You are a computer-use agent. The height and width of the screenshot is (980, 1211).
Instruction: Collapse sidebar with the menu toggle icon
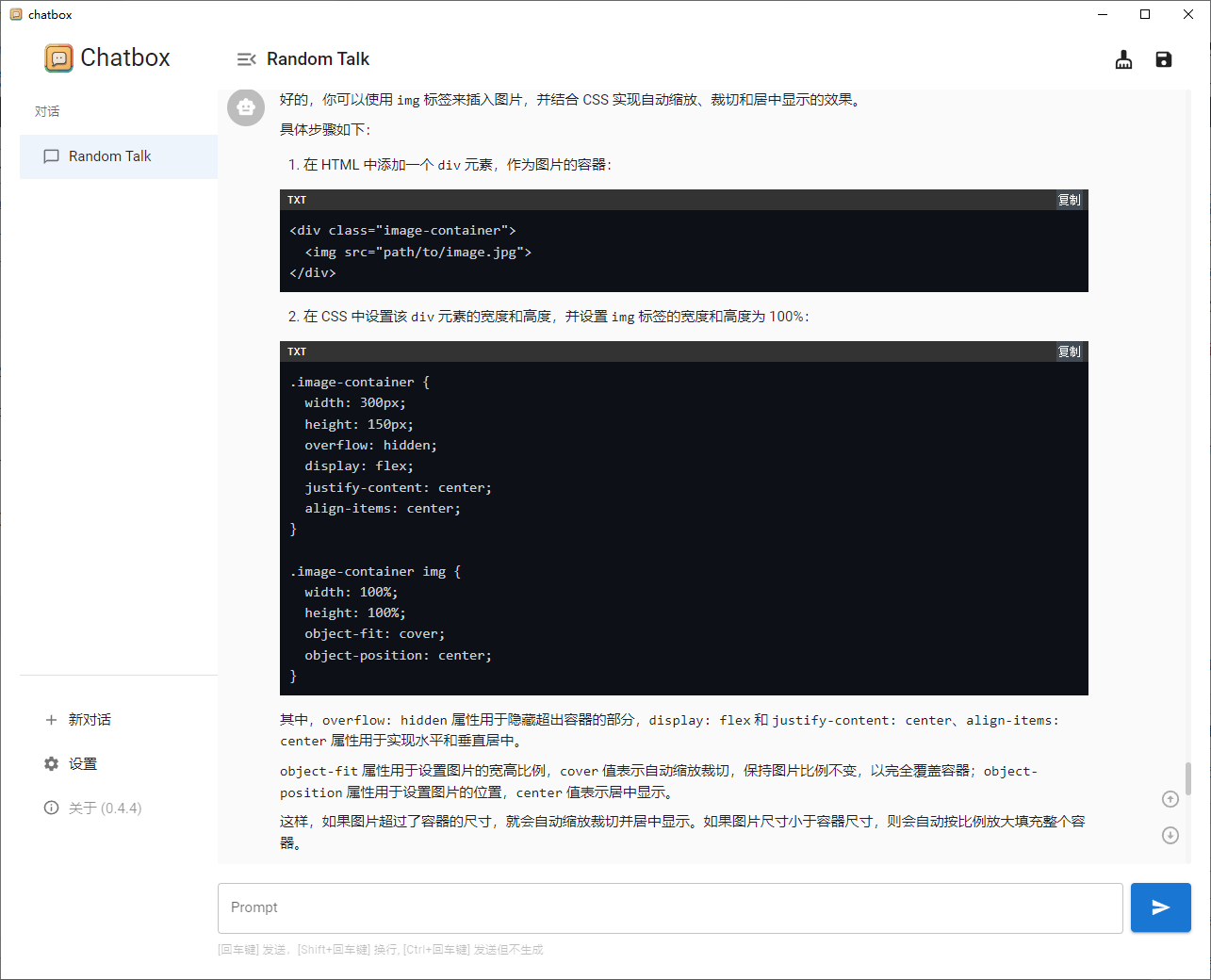(x=246, y=59)
